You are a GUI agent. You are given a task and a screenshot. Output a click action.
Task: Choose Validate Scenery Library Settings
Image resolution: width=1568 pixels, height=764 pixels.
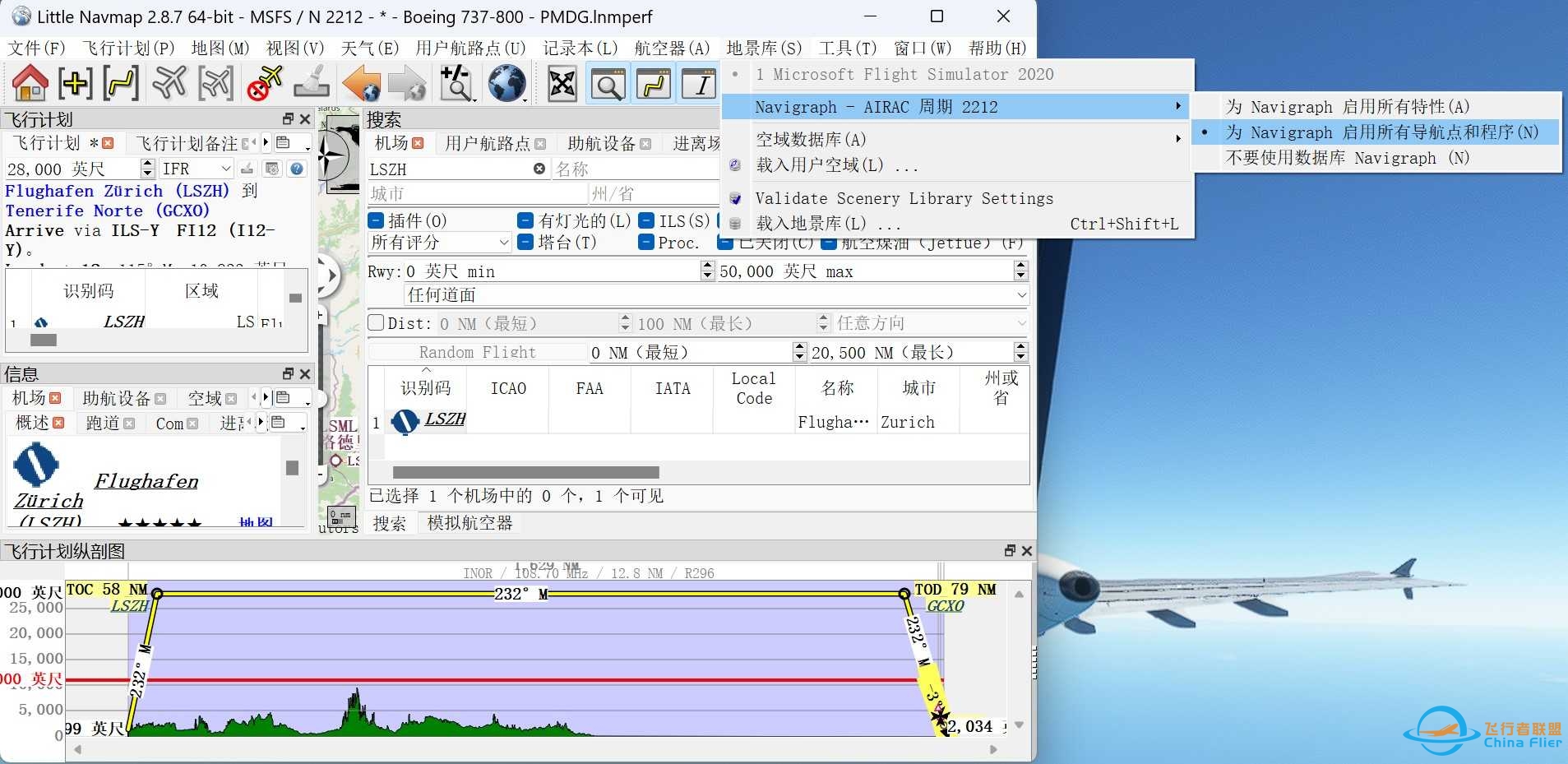click(x=958, y=198)
